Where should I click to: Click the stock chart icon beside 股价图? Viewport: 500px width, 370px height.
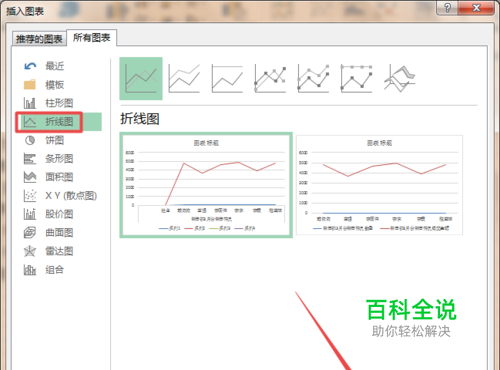[x=30, y=214]
